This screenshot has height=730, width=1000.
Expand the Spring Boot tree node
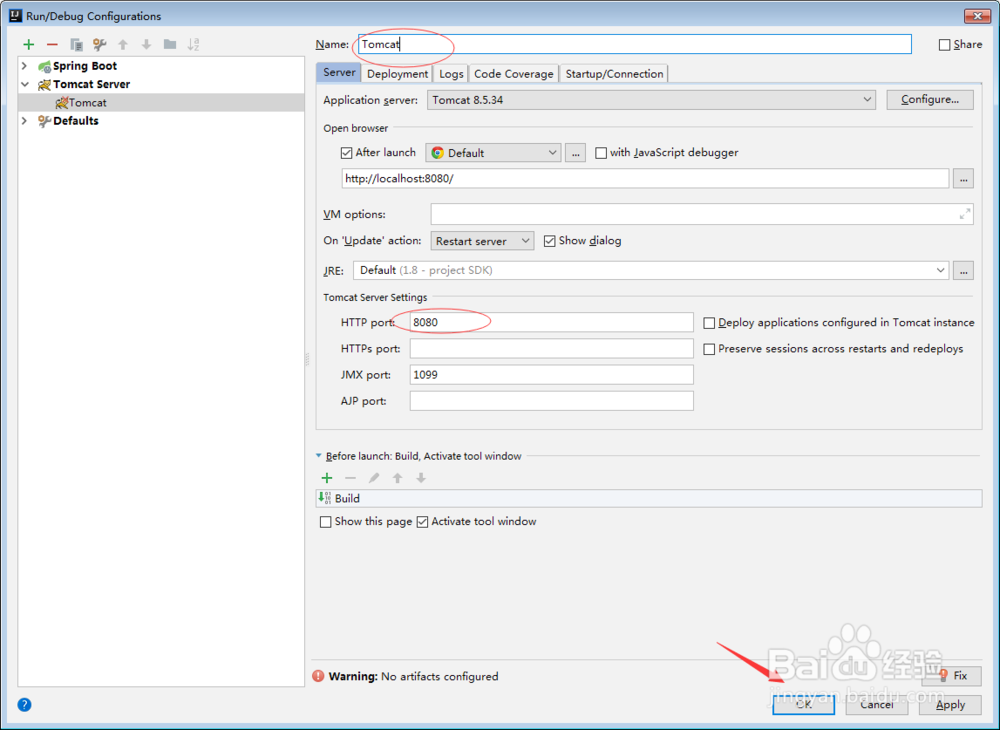click(25, 66)
